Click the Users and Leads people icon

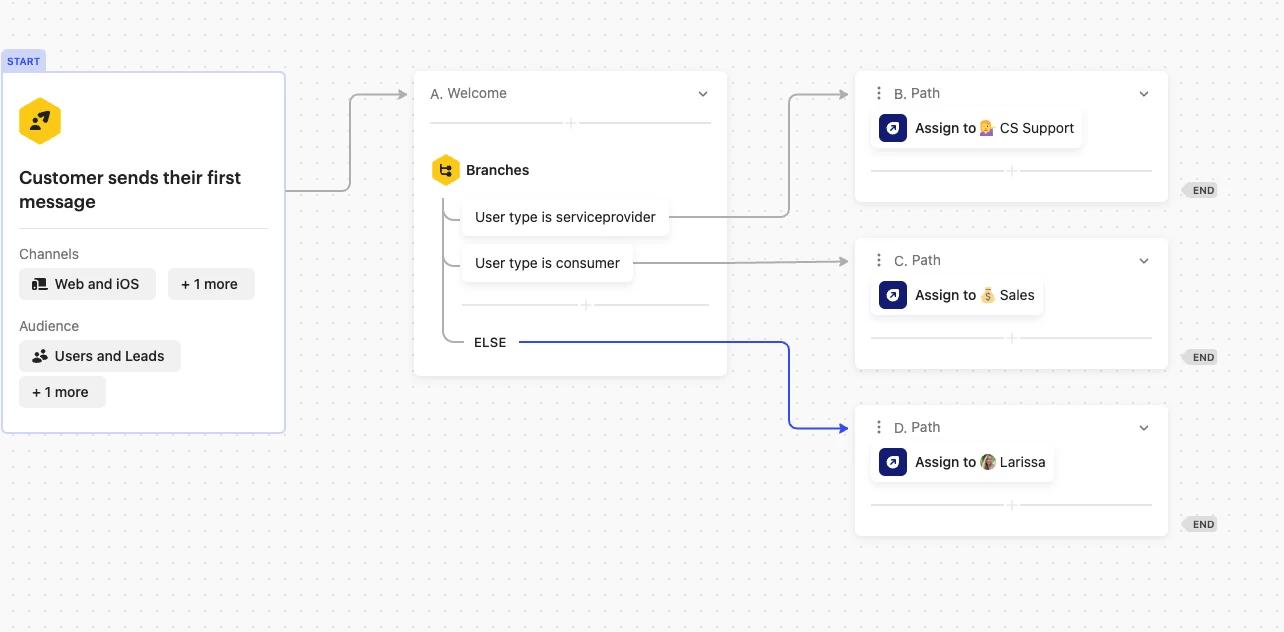[40, 356]
